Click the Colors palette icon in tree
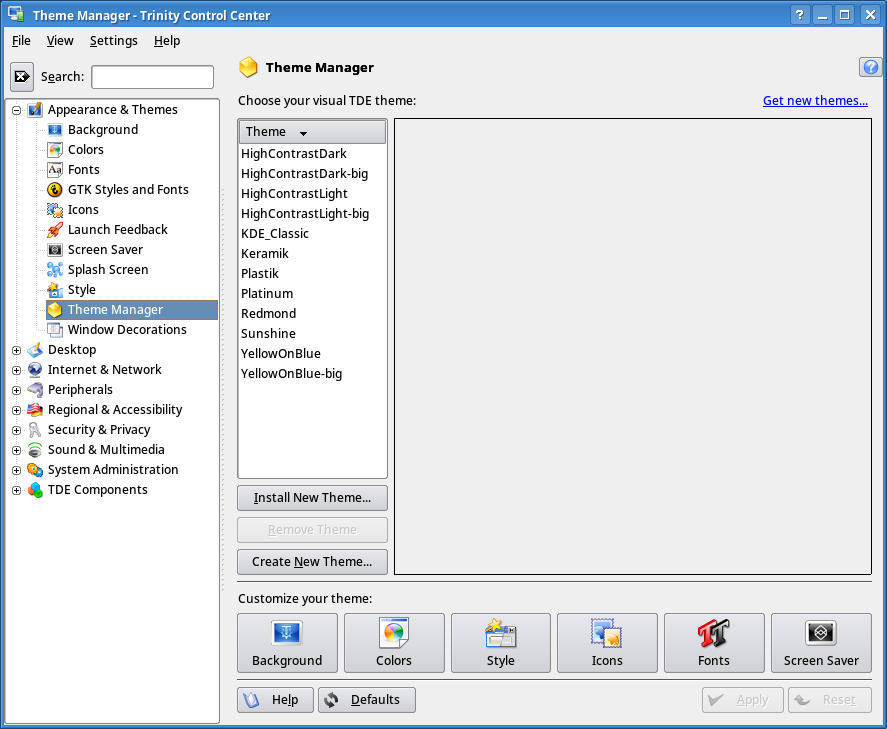 tap(55, 150)
